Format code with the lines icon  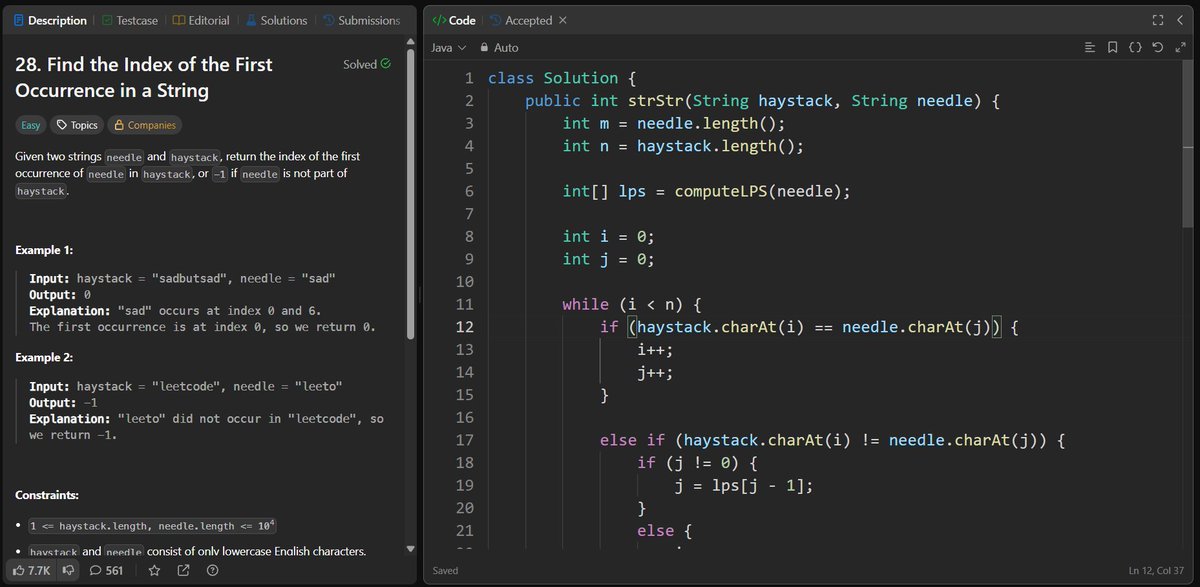[1090, 47]
